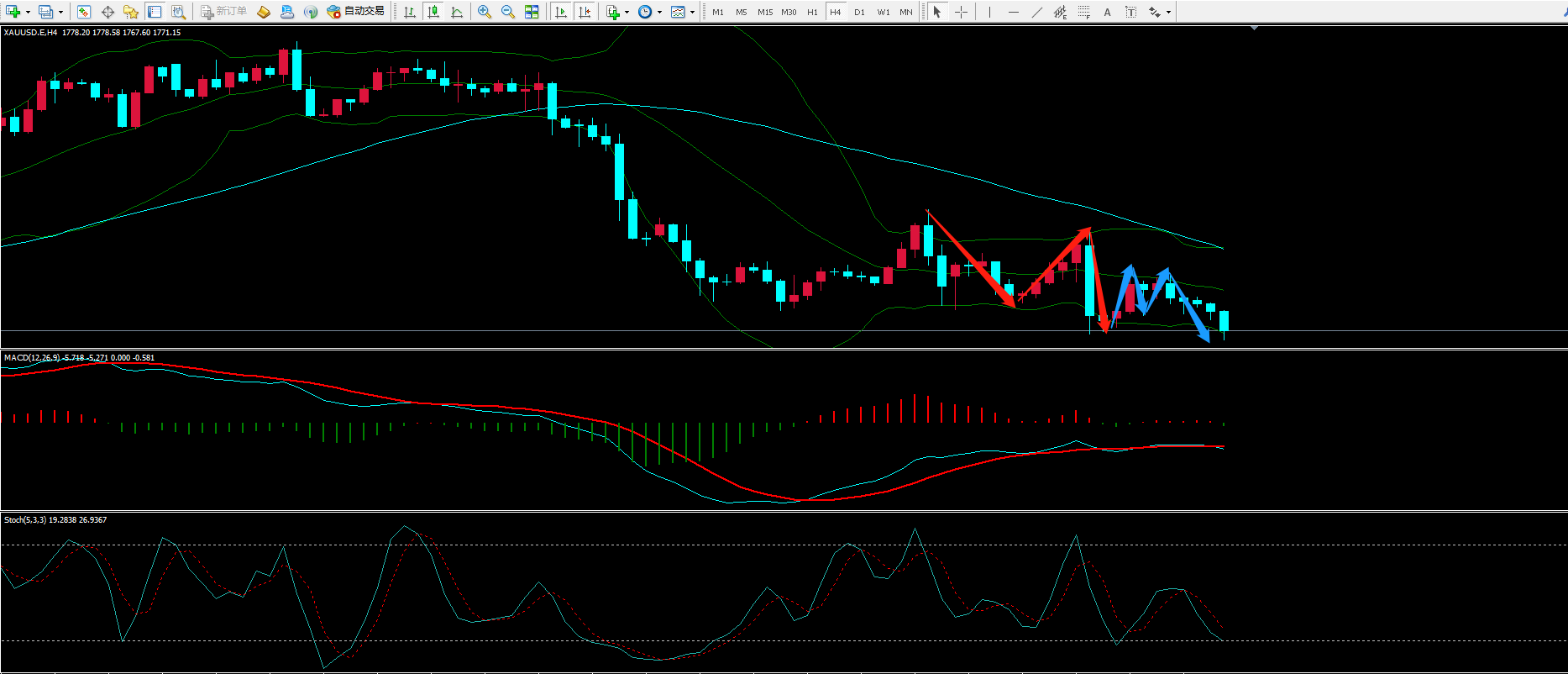
Task: Open the Market Watch window icon
Action: point(84,12)
